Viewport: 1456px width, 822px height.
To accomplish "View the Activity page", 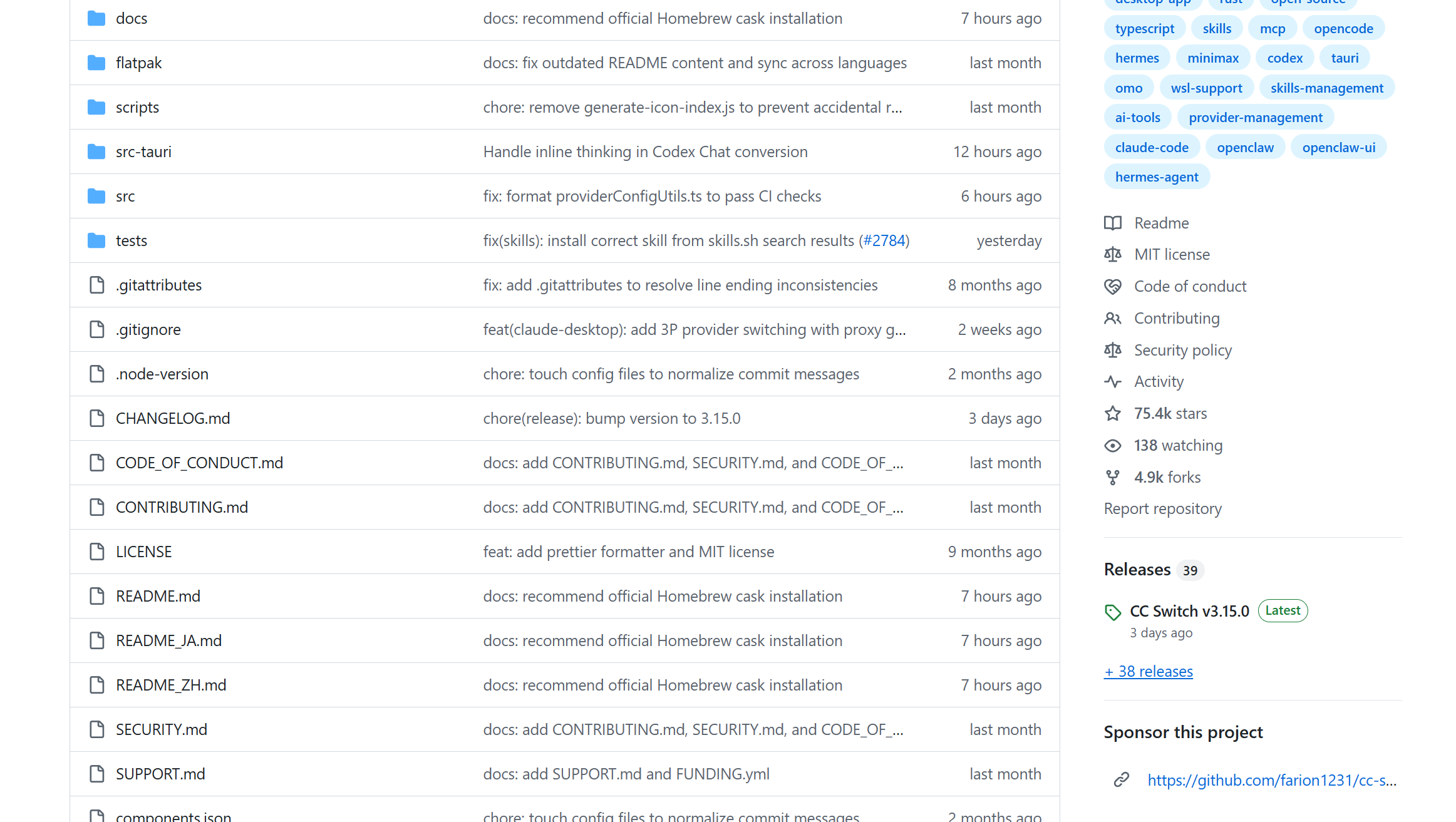I will [x=1159, y=381].
